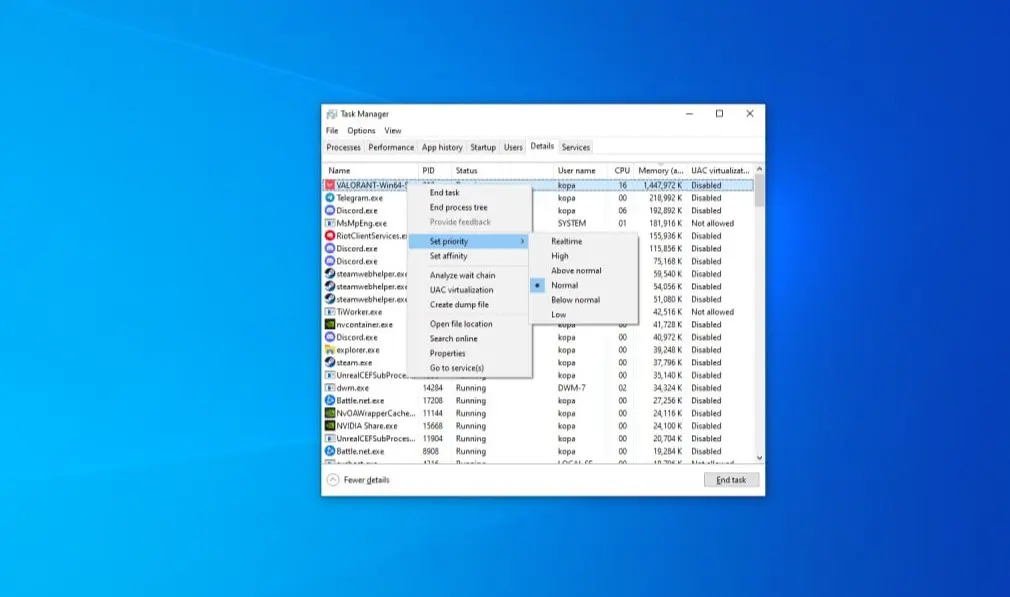Open the Services tab

576,147
